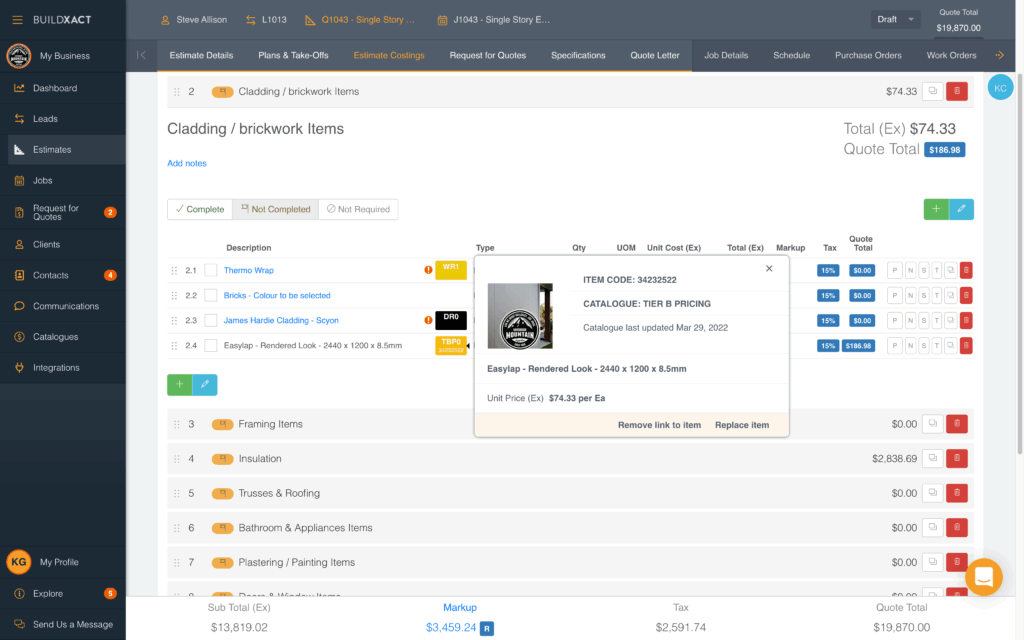Open the Specifications tab
This screenshot has width=1024, height=640.
pos(578,56)
